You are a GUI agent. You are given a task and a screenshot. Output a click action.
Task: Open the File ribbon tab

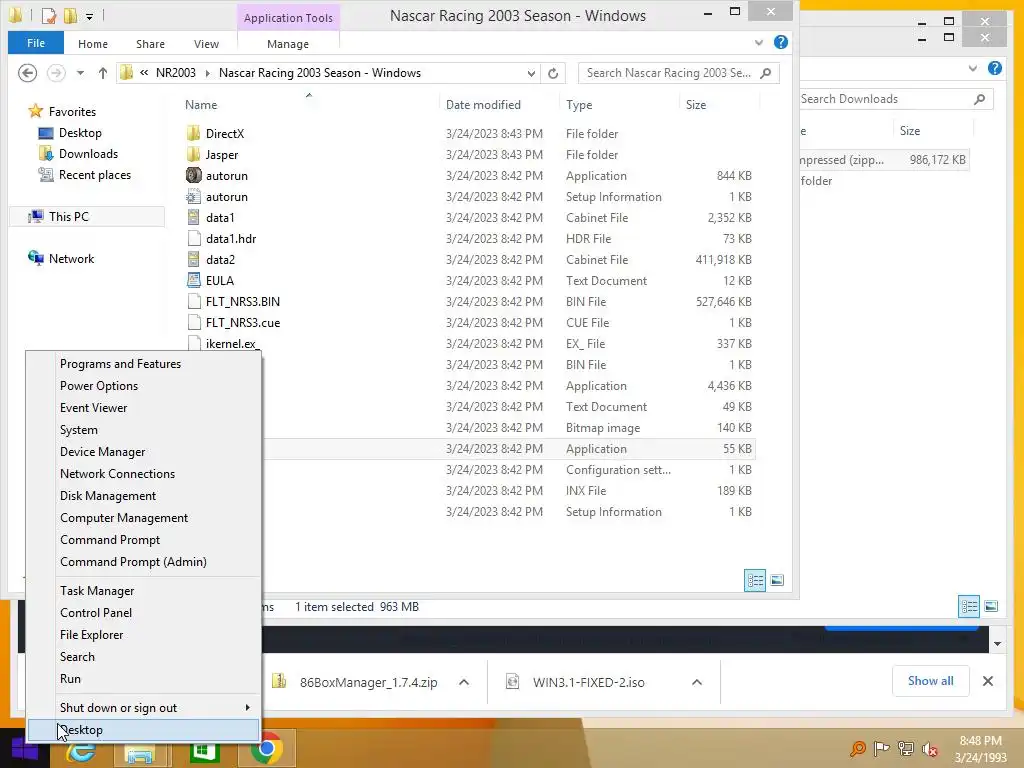point(36,43)
